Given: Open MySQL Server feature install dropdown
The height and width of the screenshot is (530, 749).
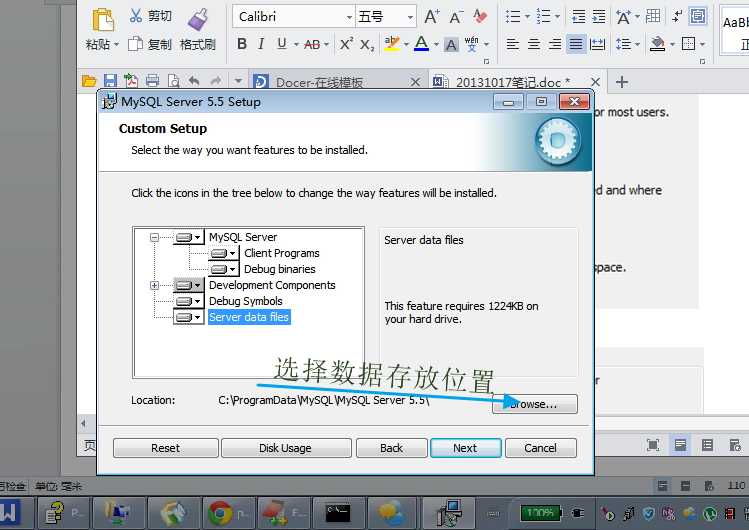Looking at the screenshot, I should (x=189, y=237).
